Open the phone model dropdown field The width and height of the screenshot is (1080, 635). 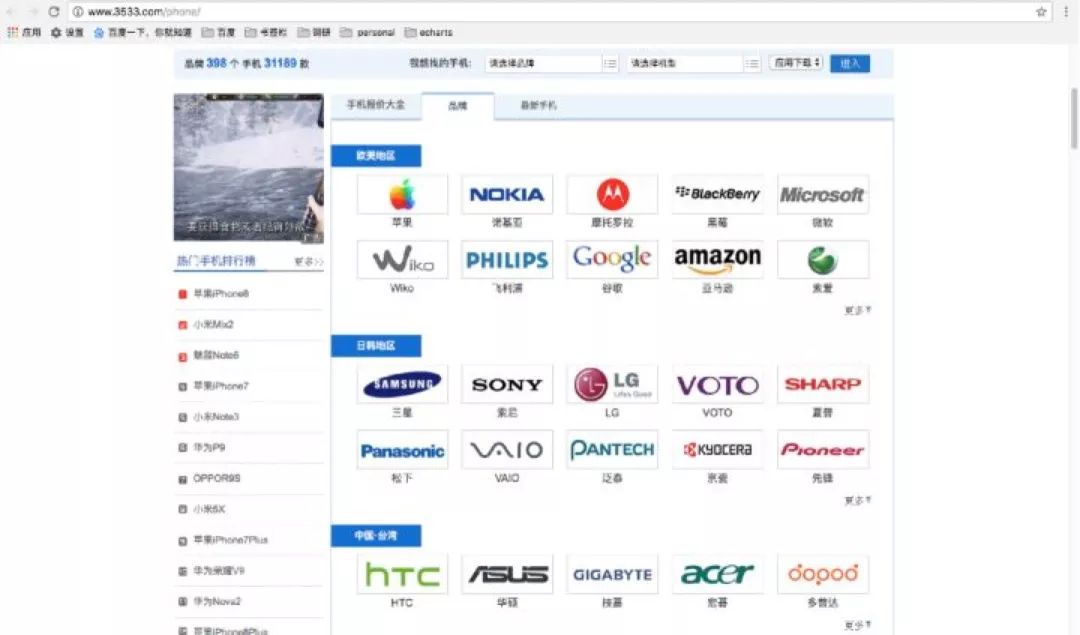pyautogui.click(x=685, y=63)
